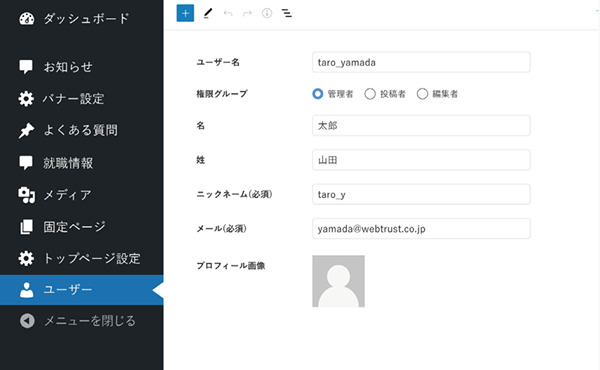
Task: Select the 投稿者 radio button
Action: click(370, 94)
